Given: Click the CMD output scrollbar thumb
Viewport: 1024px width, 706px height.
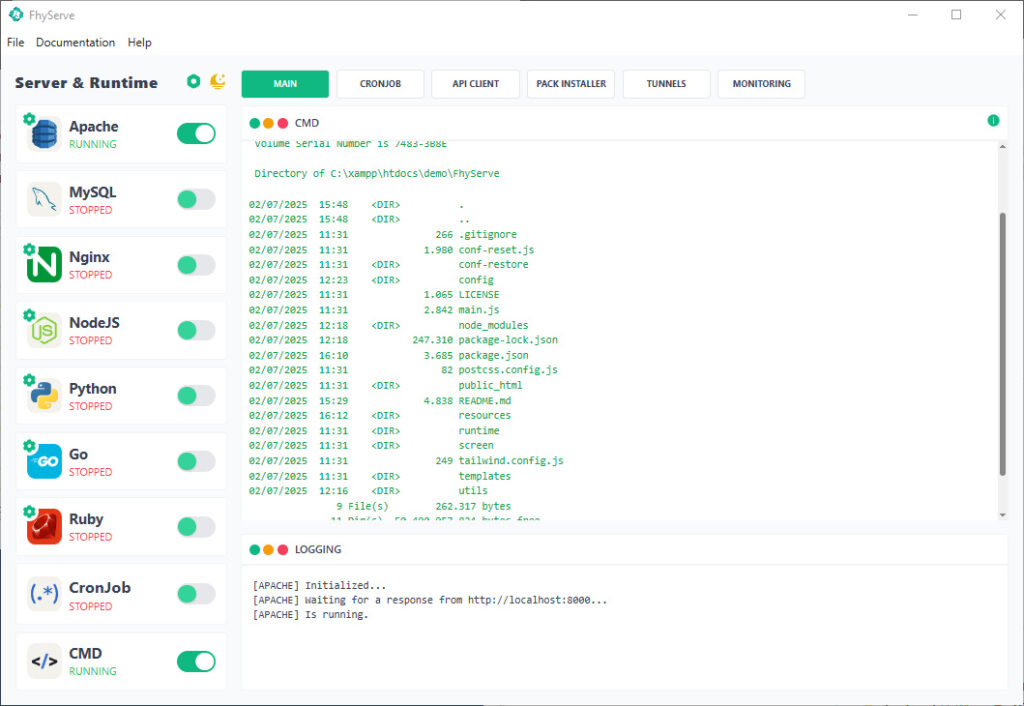Looking at the screenshot, I should tap(1002, 344).
